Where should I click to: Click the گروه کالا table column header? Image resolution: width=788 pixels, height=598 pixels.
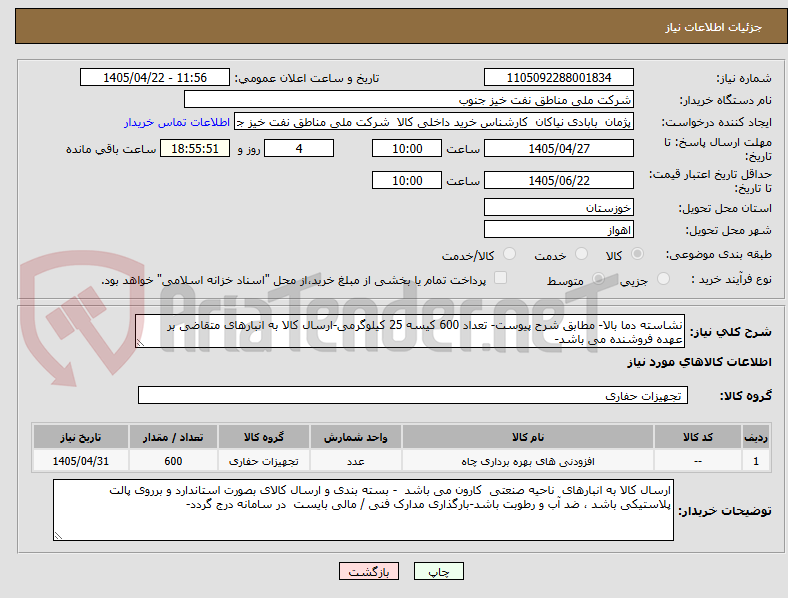(x=264, y=437)
